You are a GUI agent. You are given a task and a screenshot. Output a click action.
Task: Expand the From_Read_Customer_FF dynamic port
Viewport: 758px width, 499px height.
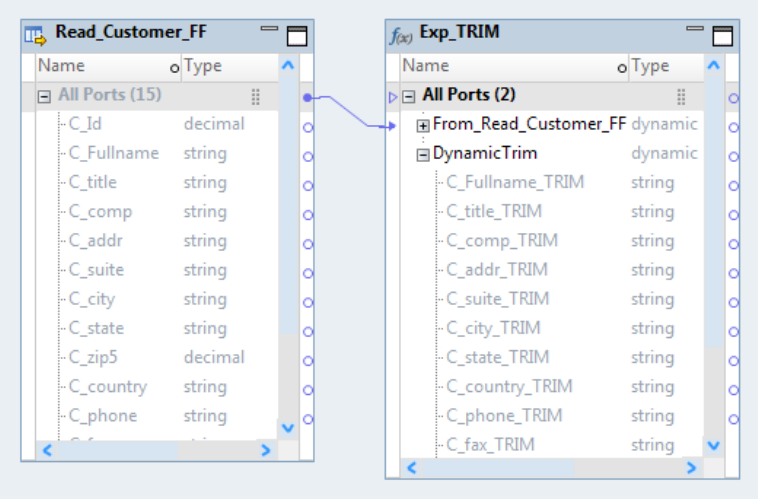(424, 125)
